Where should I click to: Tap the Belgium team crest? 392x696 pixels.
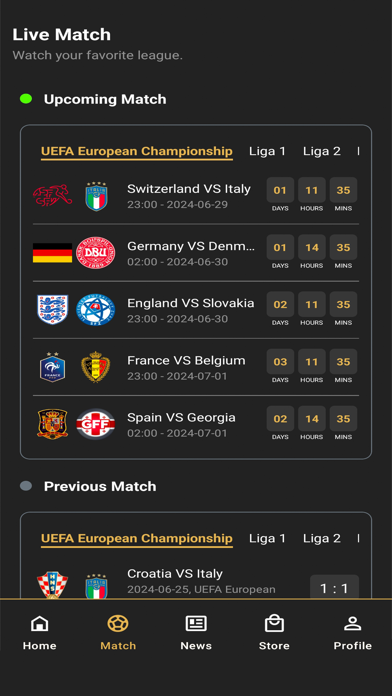tap(95, 367)
